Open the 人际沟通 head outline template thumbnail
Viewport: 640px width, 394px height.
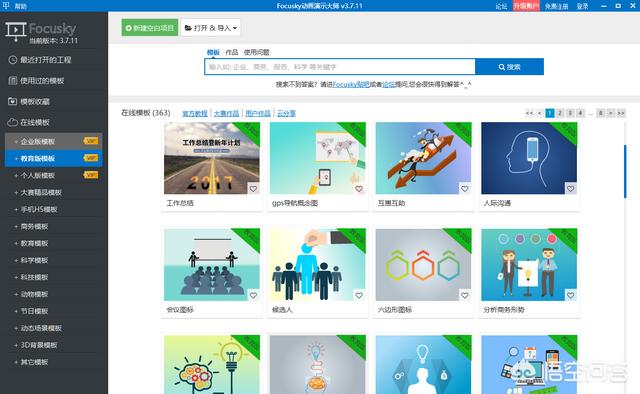[529, 158]
